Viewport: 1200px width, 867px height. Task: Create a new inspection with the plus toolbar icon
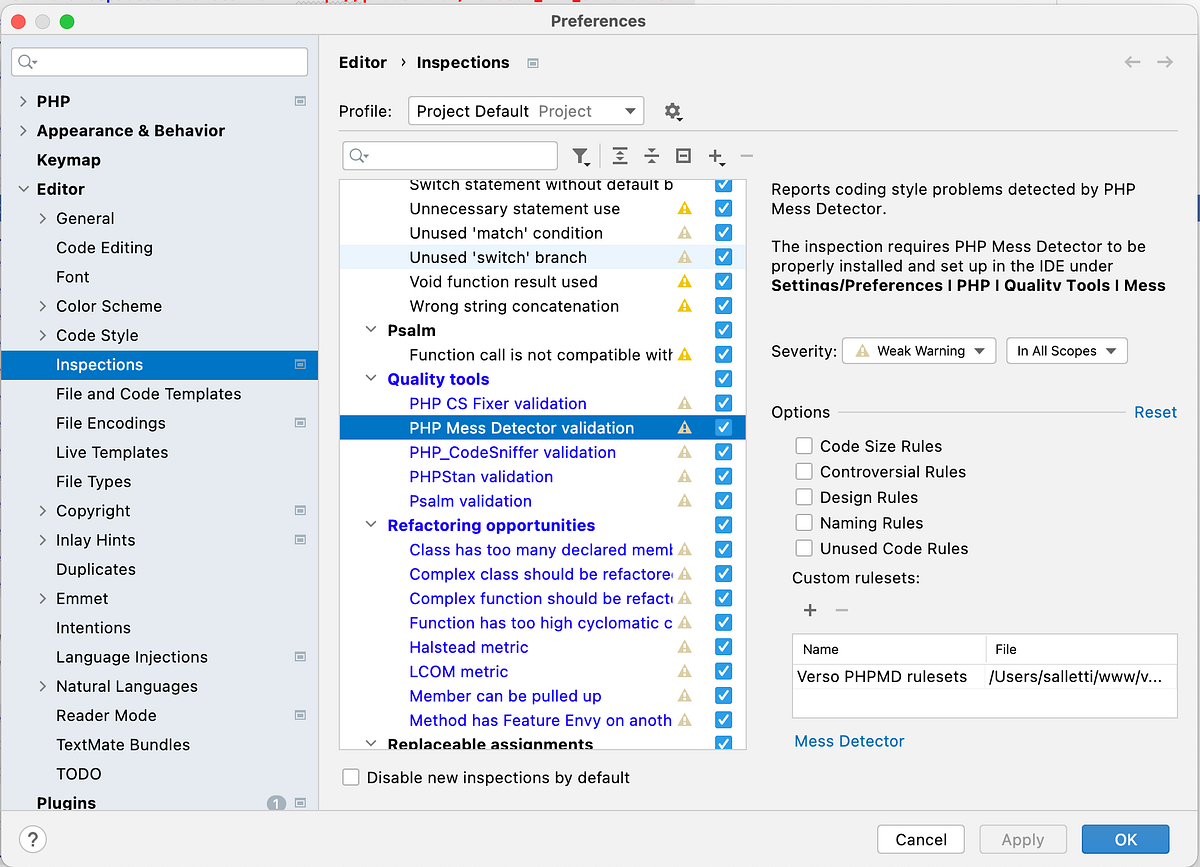click(716, 156)
